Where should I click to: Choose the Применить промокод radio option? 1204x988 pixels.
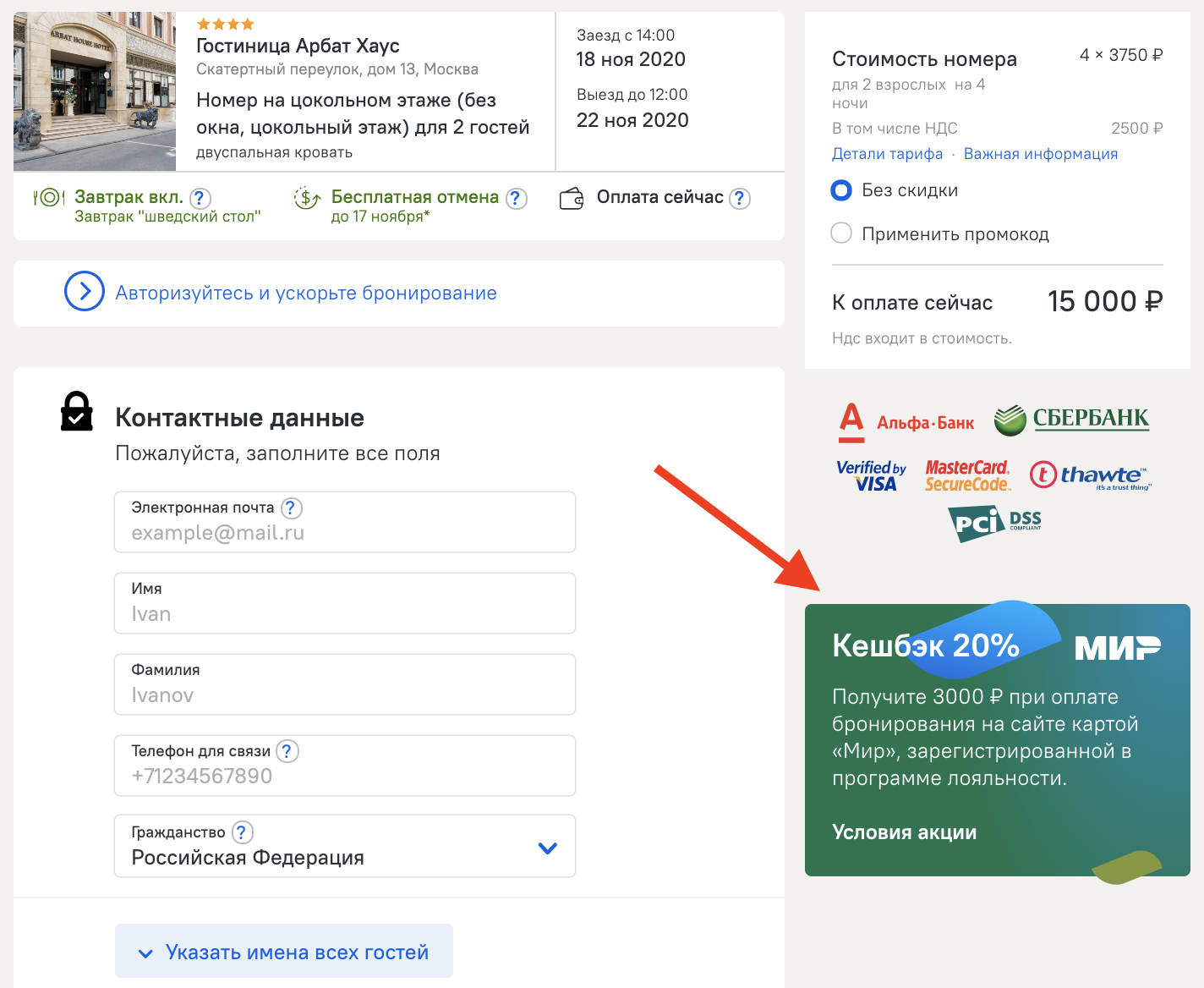pos(841,233)
